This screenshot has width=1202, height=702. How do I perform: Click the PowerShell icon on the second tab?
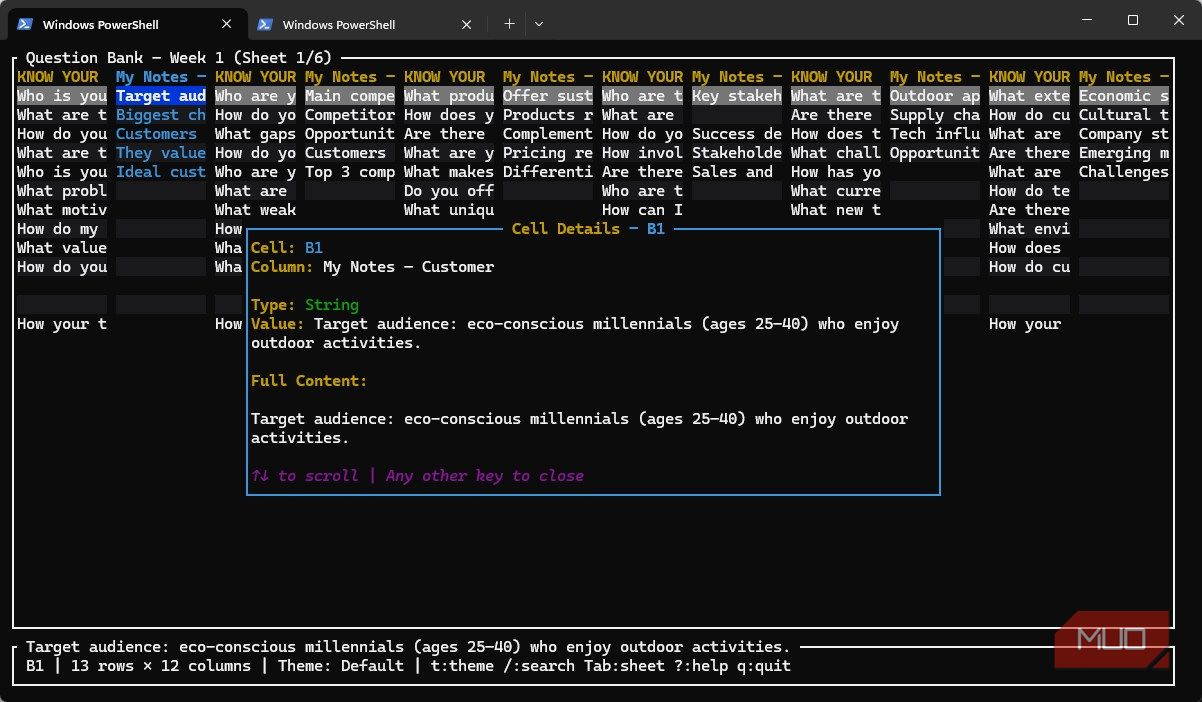[266, 24]
